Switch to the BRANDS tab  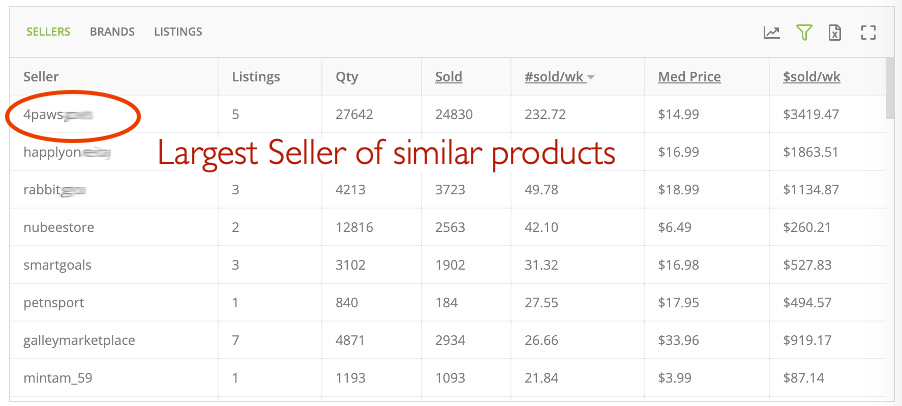coord(112,32)
